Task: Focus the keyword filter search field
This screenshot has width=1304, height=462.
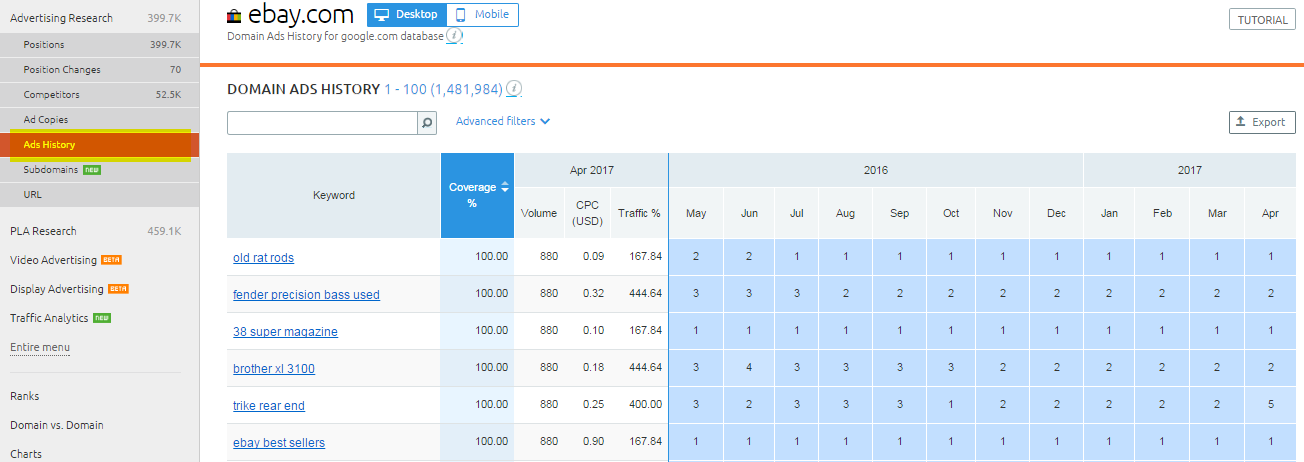Action: tap(322, 122)
